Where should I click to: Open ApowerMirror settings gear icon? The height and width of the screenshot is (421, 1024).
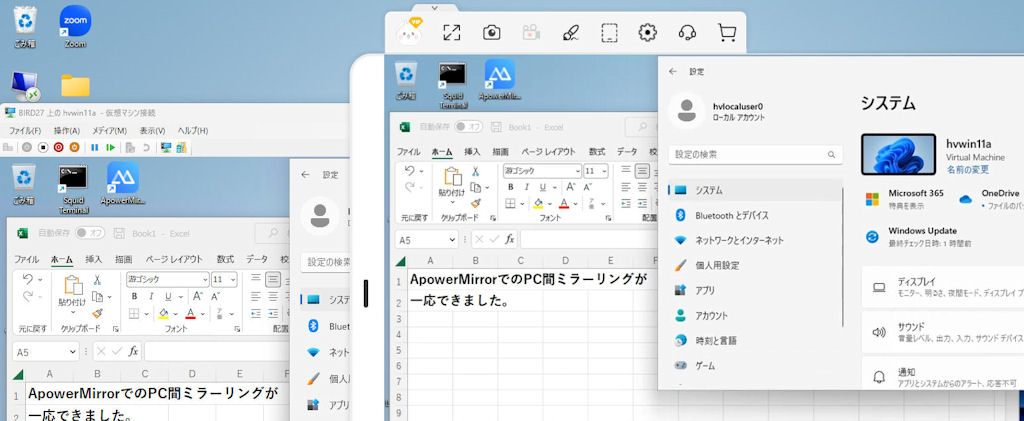click(647, 33)
